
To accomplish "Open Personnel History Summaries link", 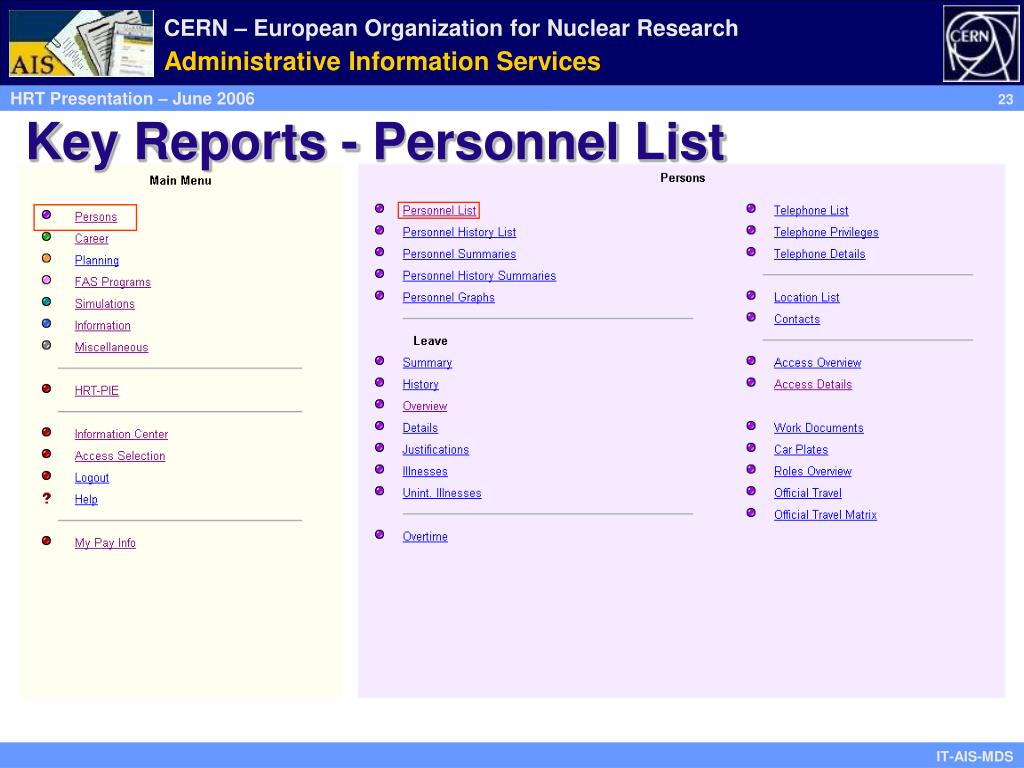I will point(479,276).
